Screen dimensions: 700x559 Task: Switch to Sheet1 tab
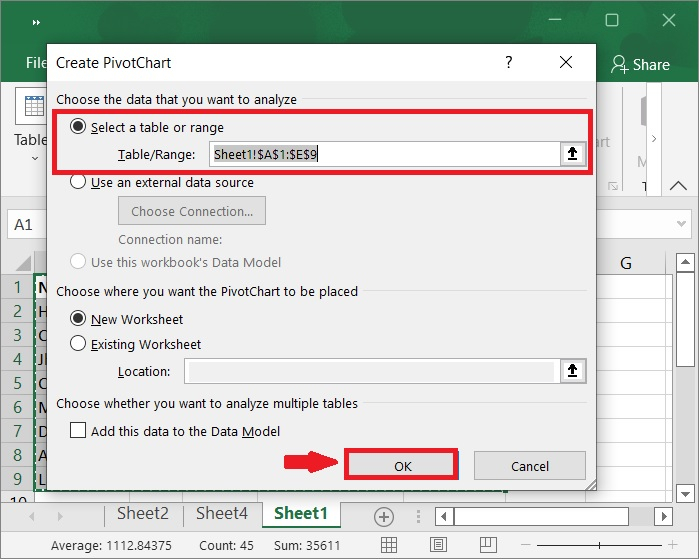pyautogui.click(x=301, y=514)
